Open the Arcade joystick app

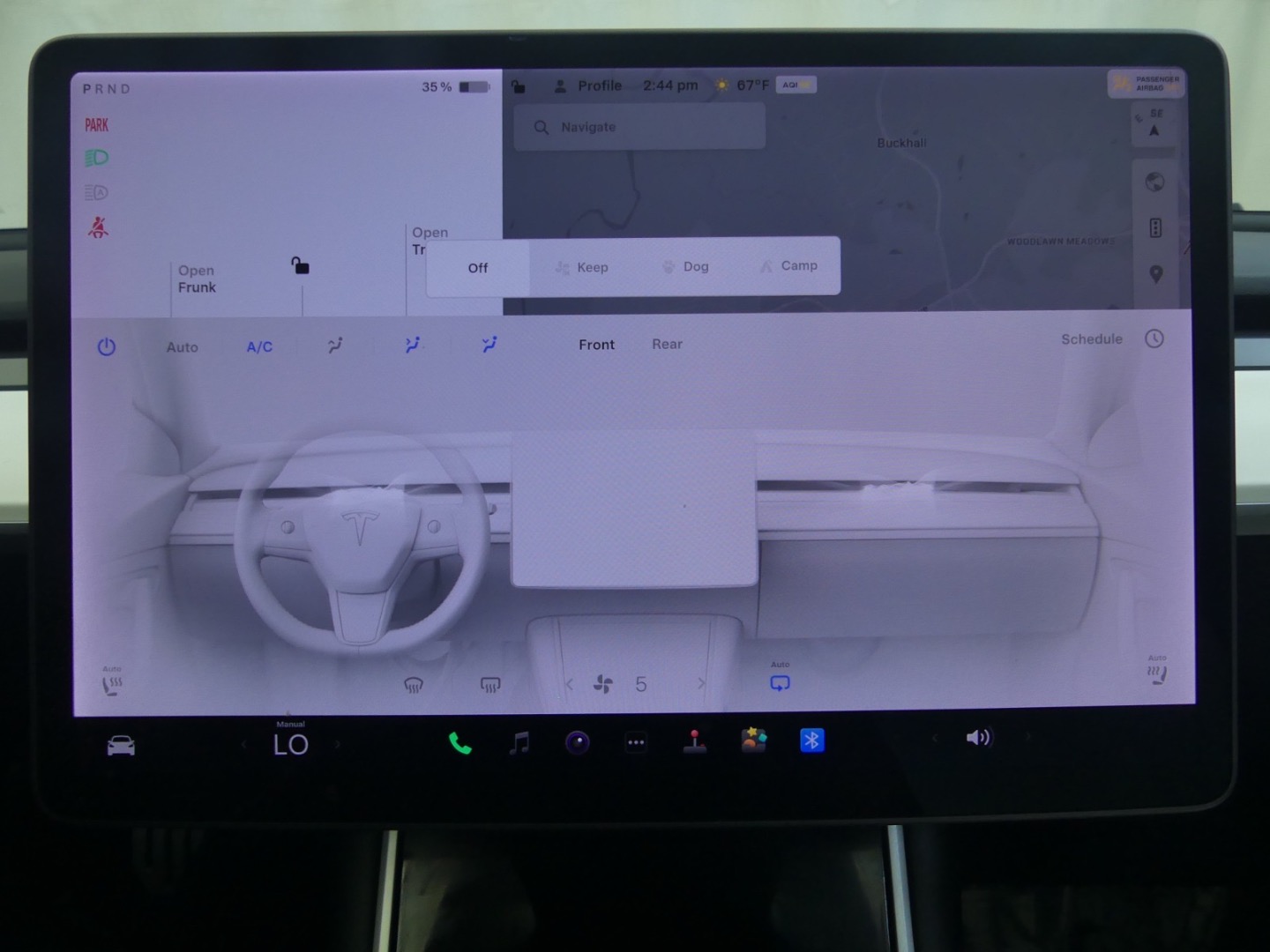coord(695,742)
